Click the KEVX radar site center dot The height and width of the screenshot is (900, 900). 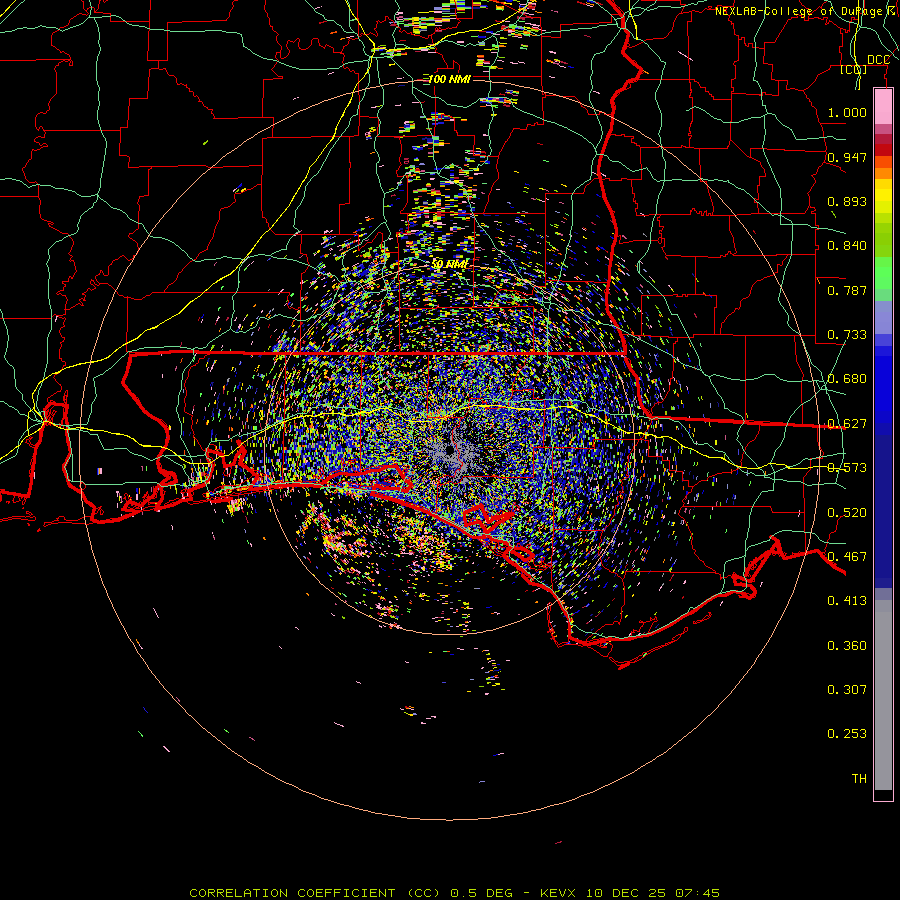pos(450,451)
